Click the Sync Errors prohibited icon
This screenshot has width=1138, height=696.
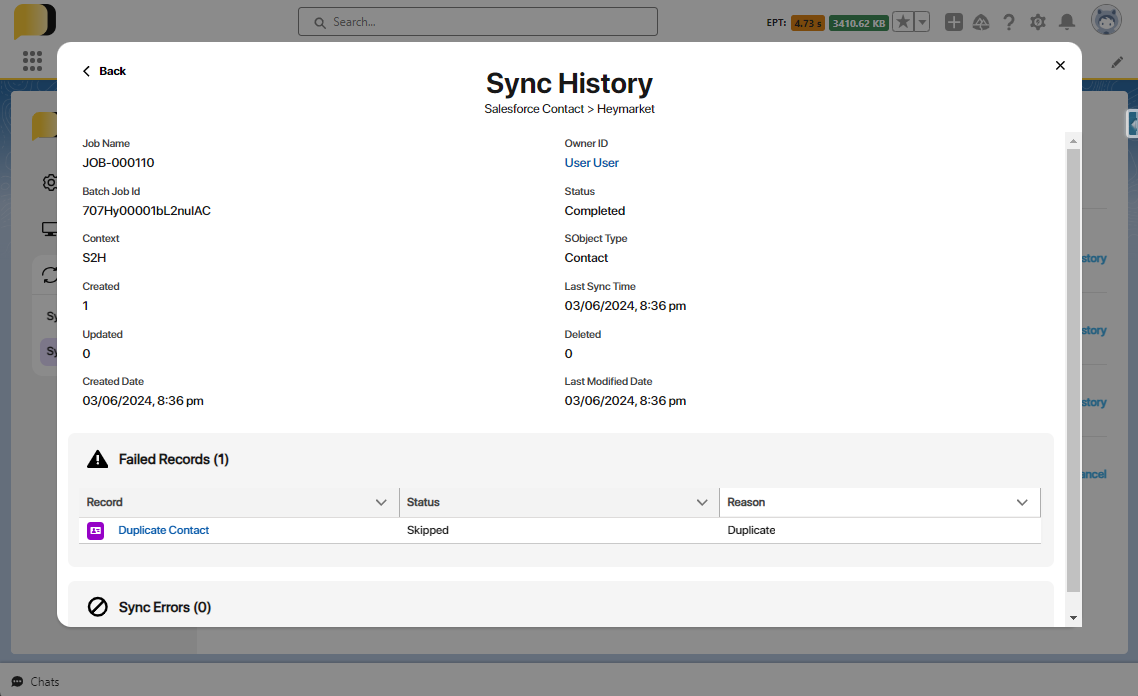pos(97,607)
